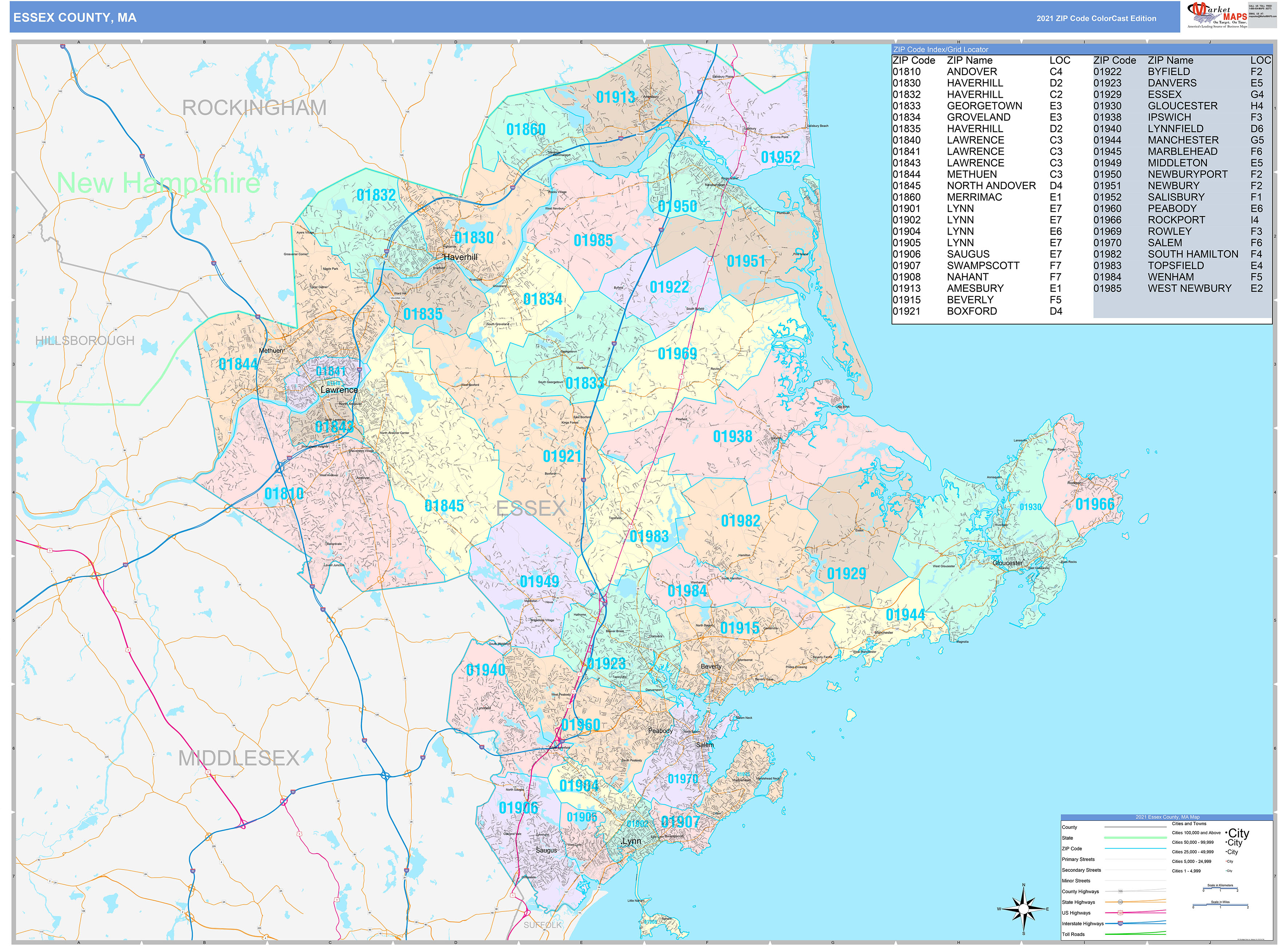Click the 01960 ZIP label on the map

(x=581, y=725)
